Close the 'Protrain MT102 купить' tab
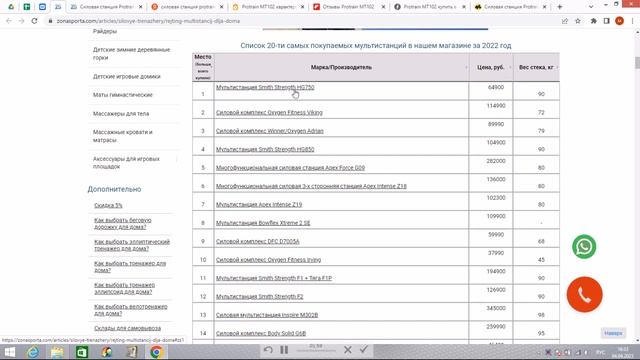640x360 pixels. tap(464, 7)
